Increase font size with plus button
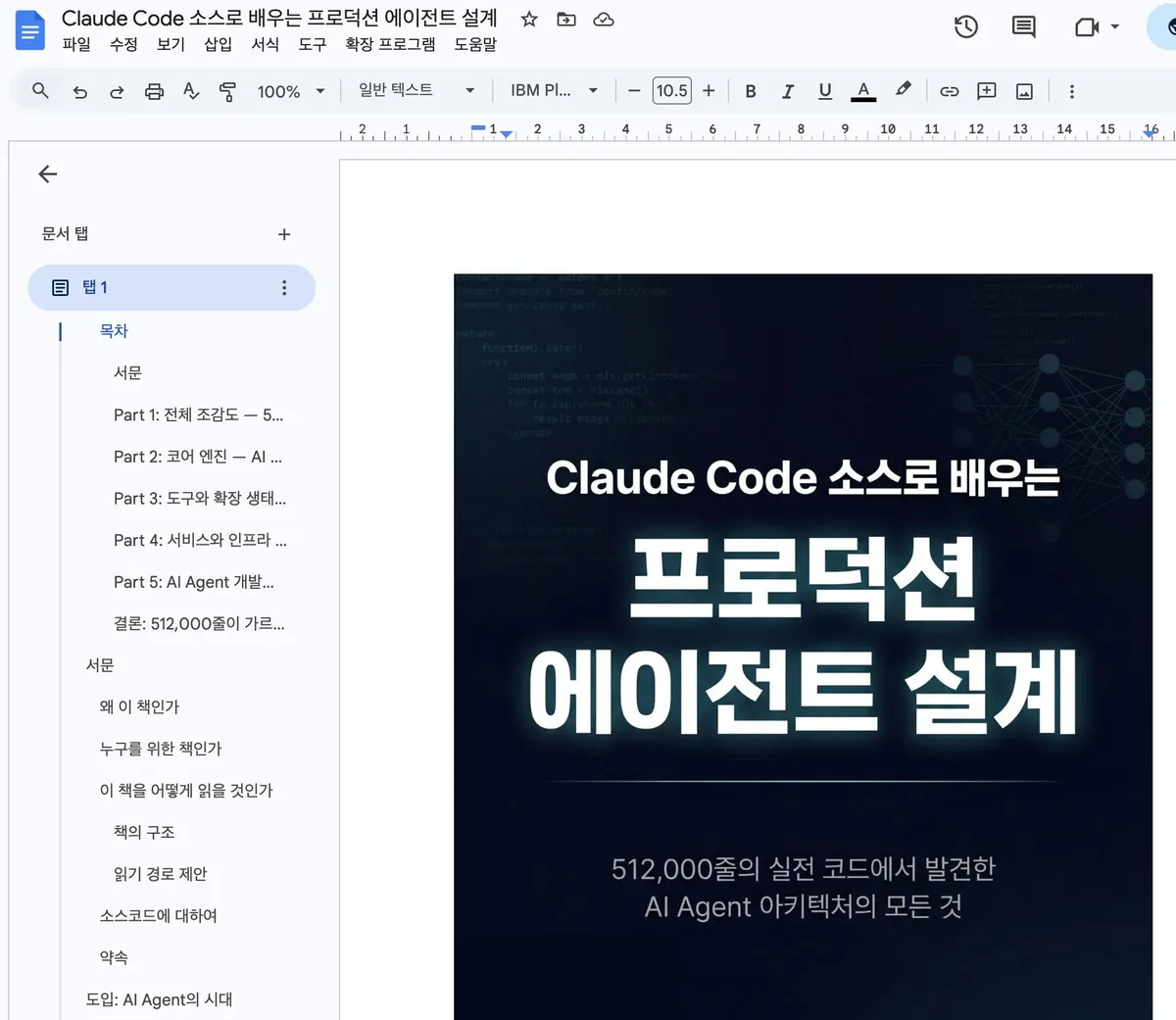The width and height of the screenshot is (1176, 1020). 709,91
